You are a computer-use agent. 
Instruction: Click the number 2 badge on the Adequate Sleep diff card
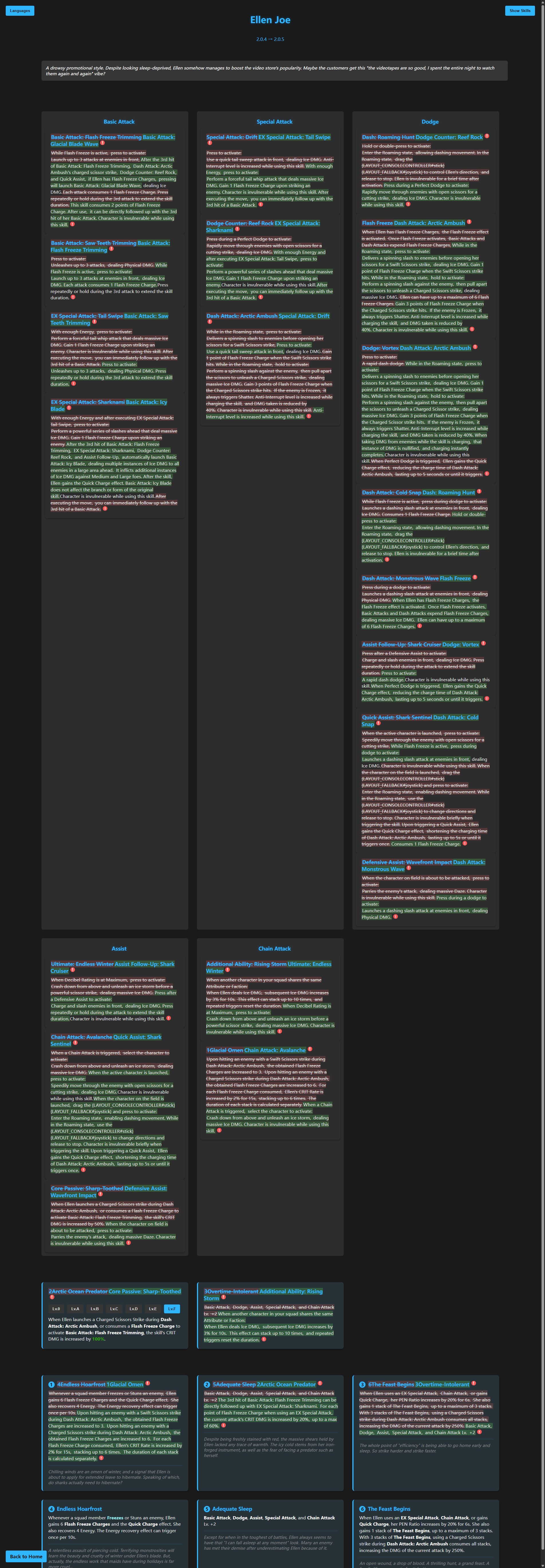207,1385
